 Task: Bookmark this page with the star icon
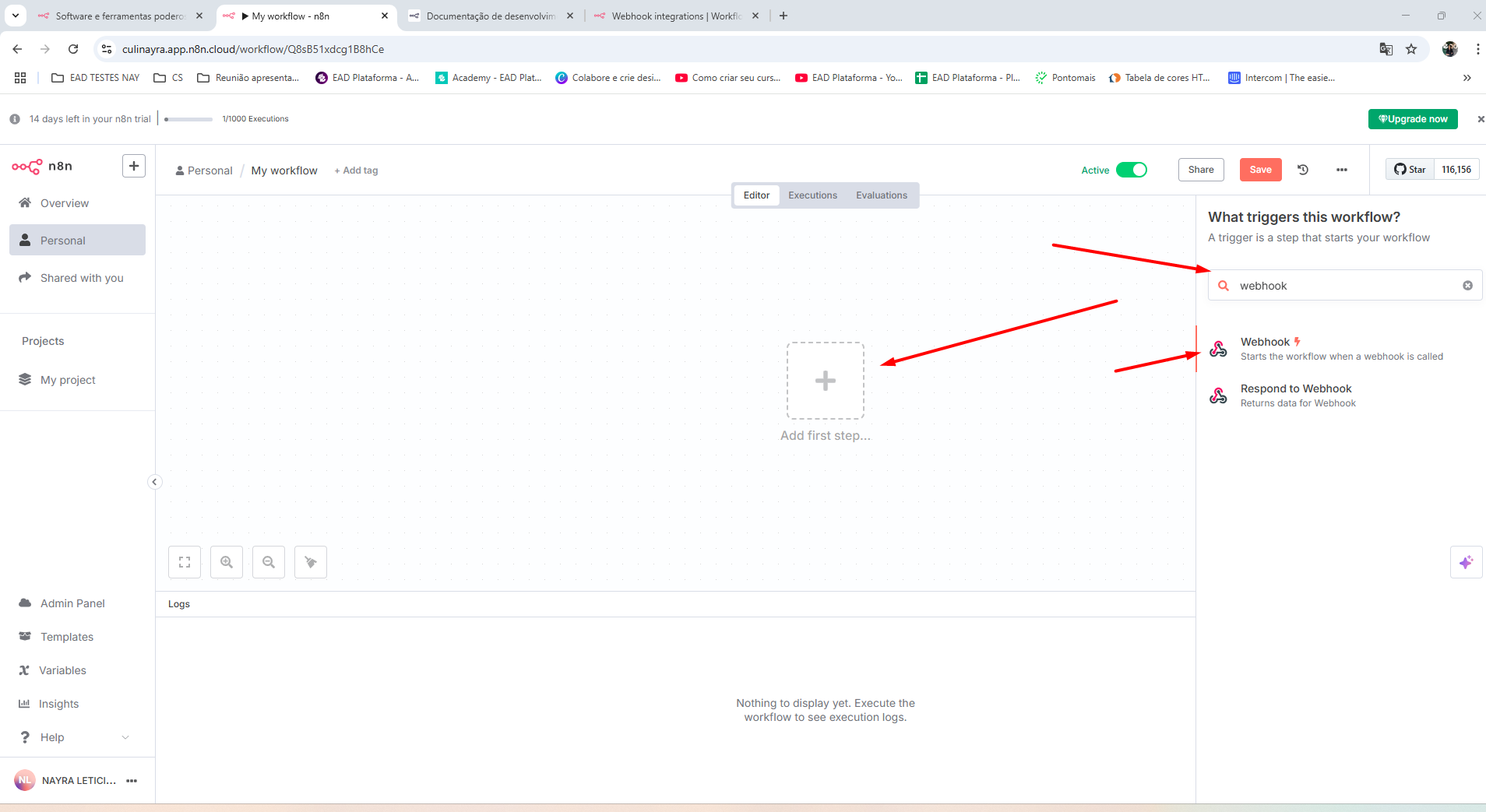coord(1411,49)
